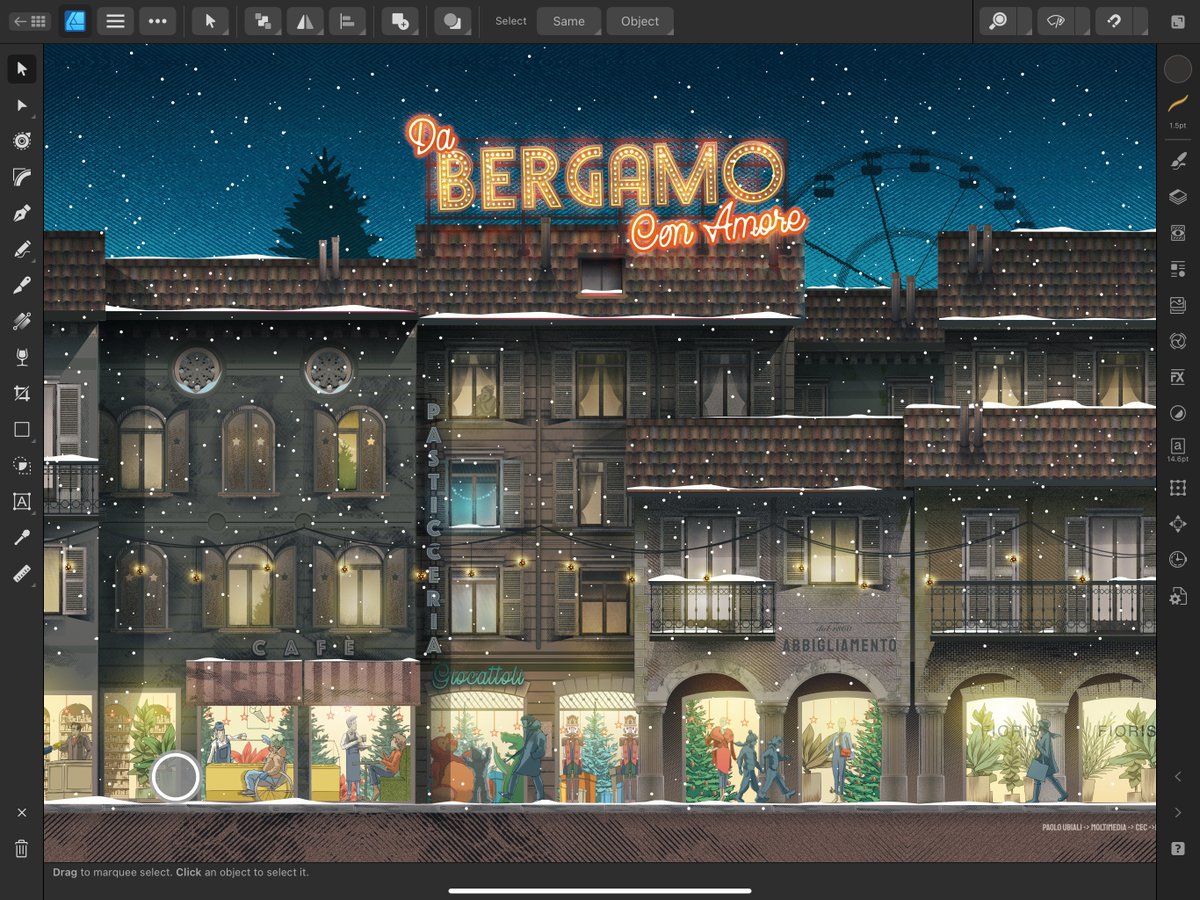1200x900 pixels.
Task: Open the document settings gear studio
Action: tap(1178, 596)
